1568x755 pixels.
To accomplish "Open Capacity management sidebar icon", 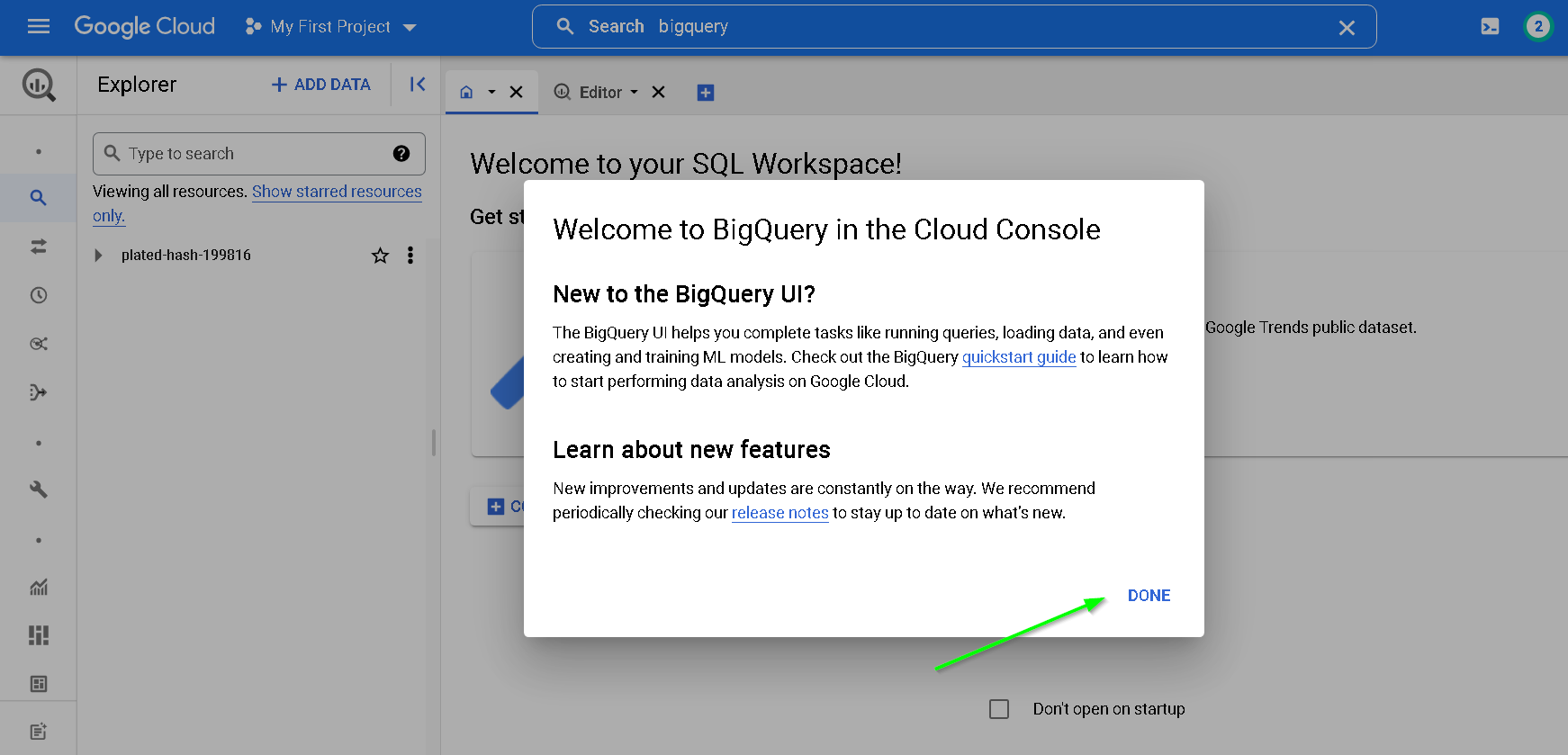I will (38, 635).
